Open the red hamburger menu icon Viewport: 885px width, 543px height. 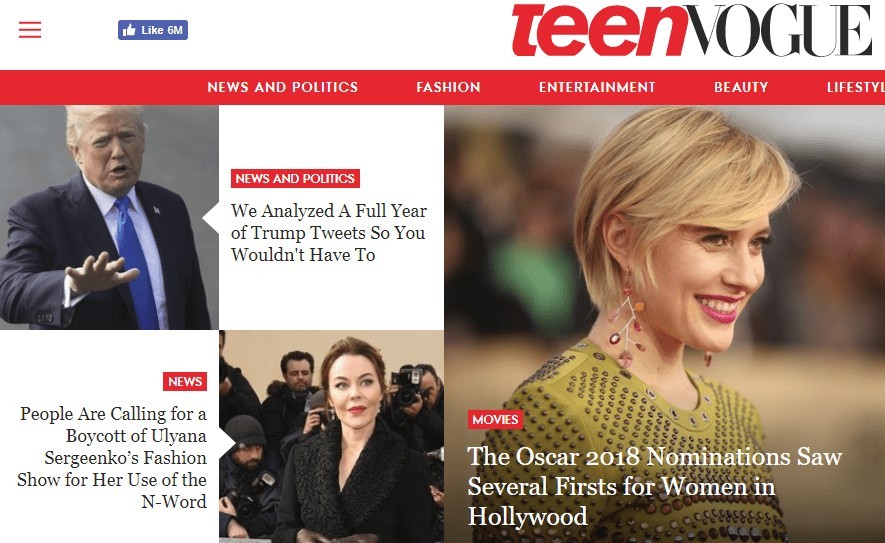(30, 30)
